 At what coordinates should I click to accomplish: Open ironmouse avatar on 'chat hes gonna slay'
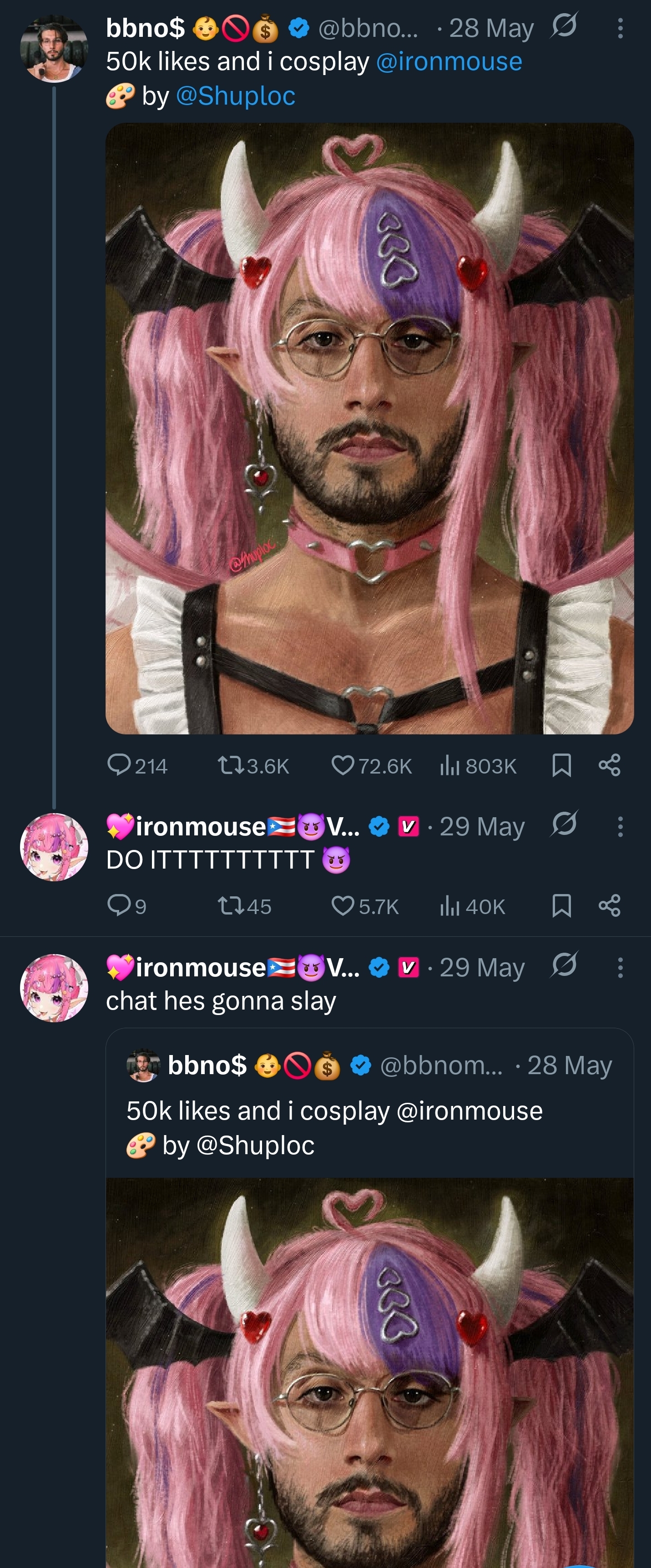tap(54, 987)
